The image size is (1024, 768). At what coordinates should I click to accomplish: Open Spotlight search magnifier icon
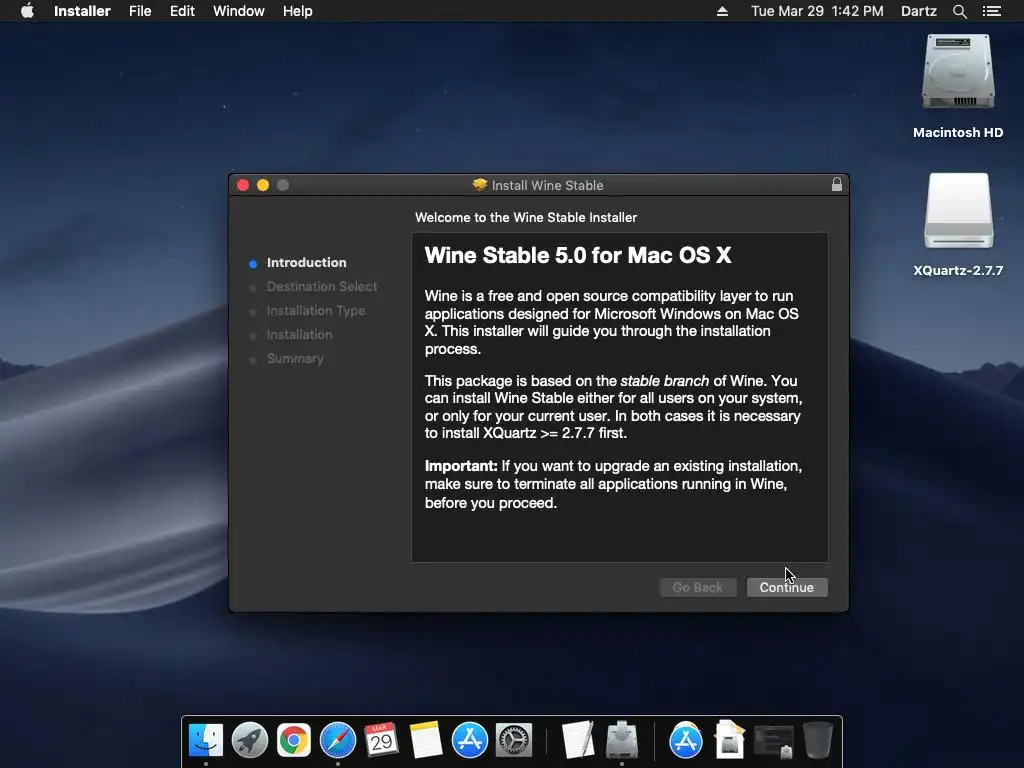(959, 11)
